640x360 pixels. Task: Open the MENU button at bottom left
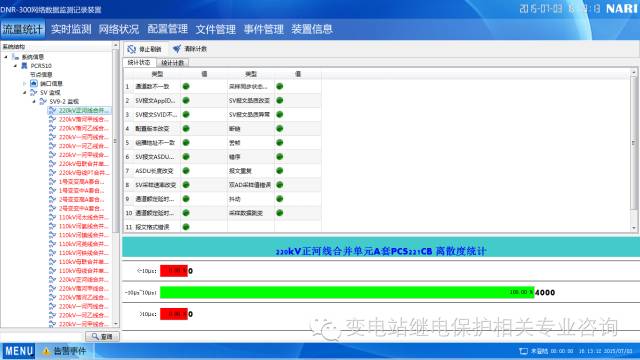click(x=19, y=351)
